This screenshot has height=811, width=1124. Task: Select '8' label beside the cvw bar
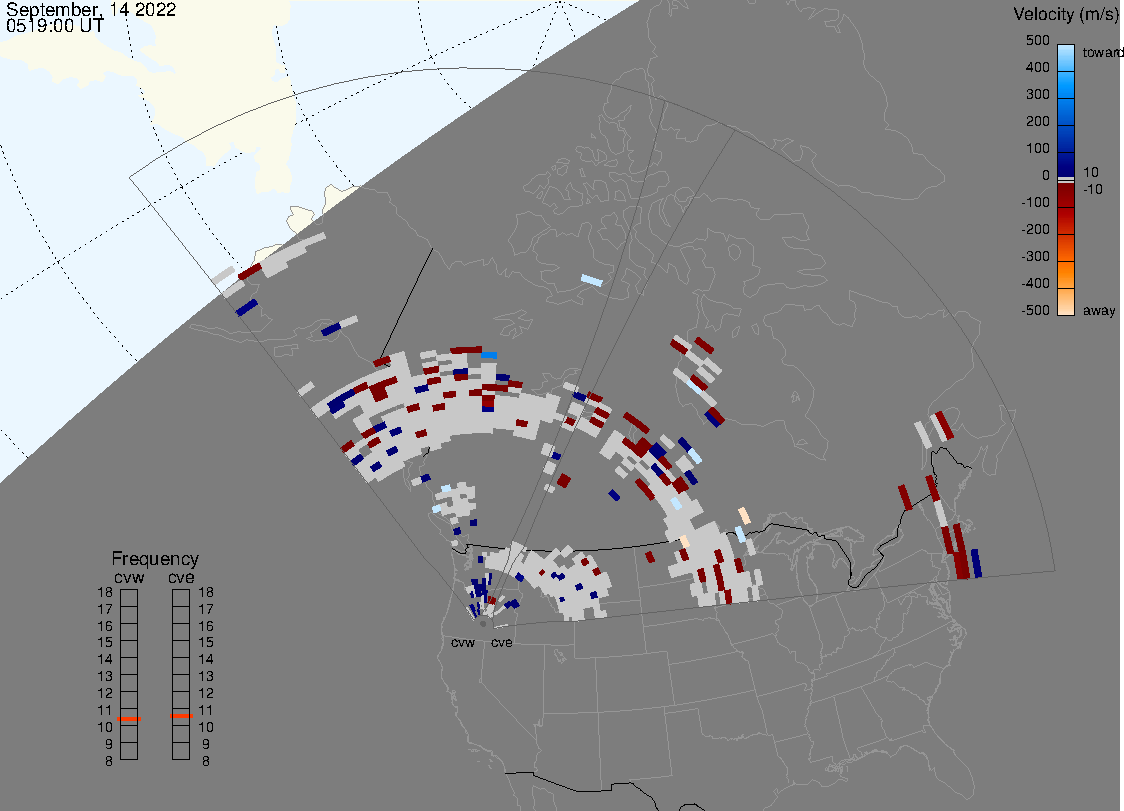[109, 762]
